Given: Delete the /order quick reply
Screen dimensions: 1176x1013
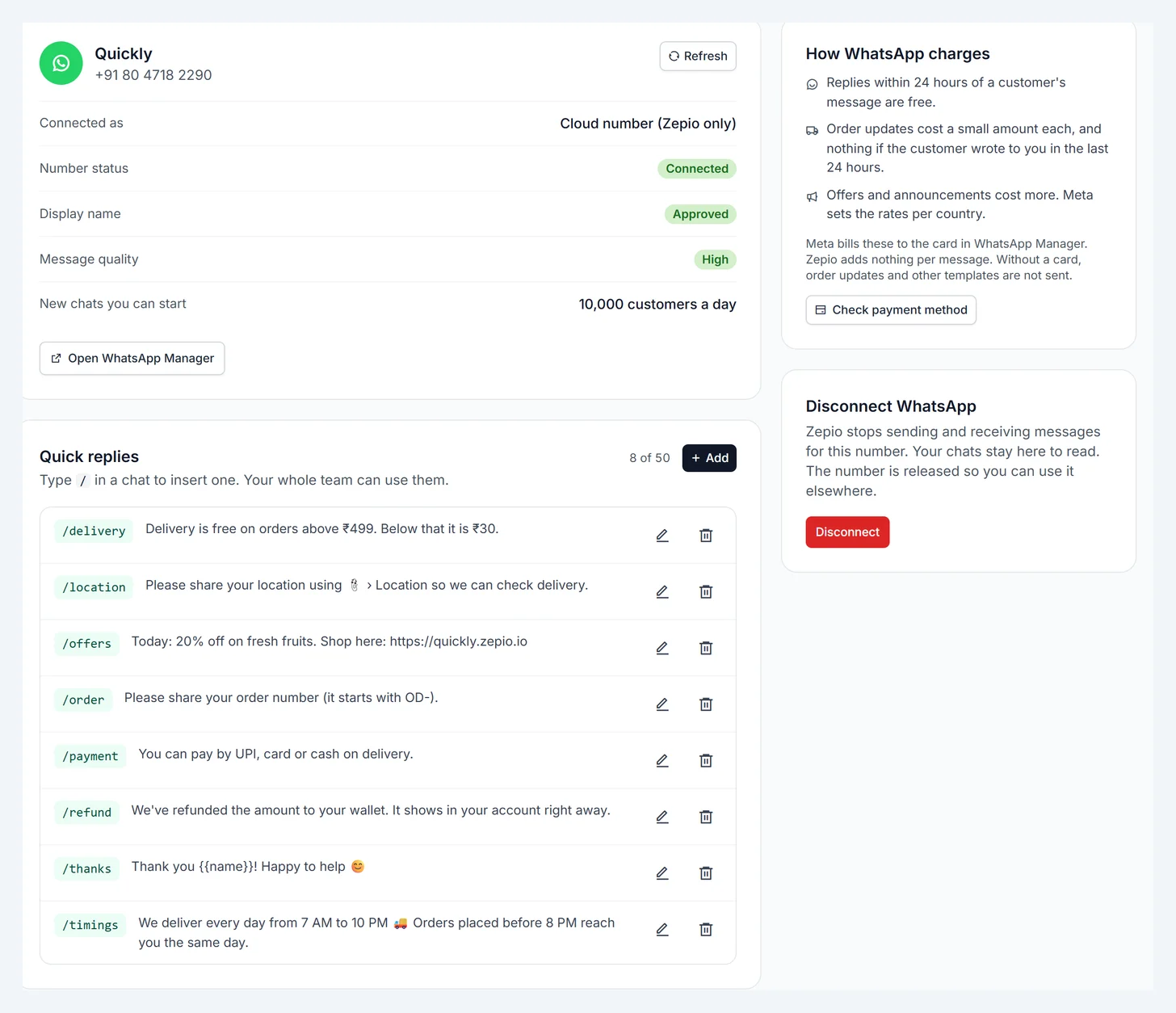Looking at the screenshot, I should (706, 704).
